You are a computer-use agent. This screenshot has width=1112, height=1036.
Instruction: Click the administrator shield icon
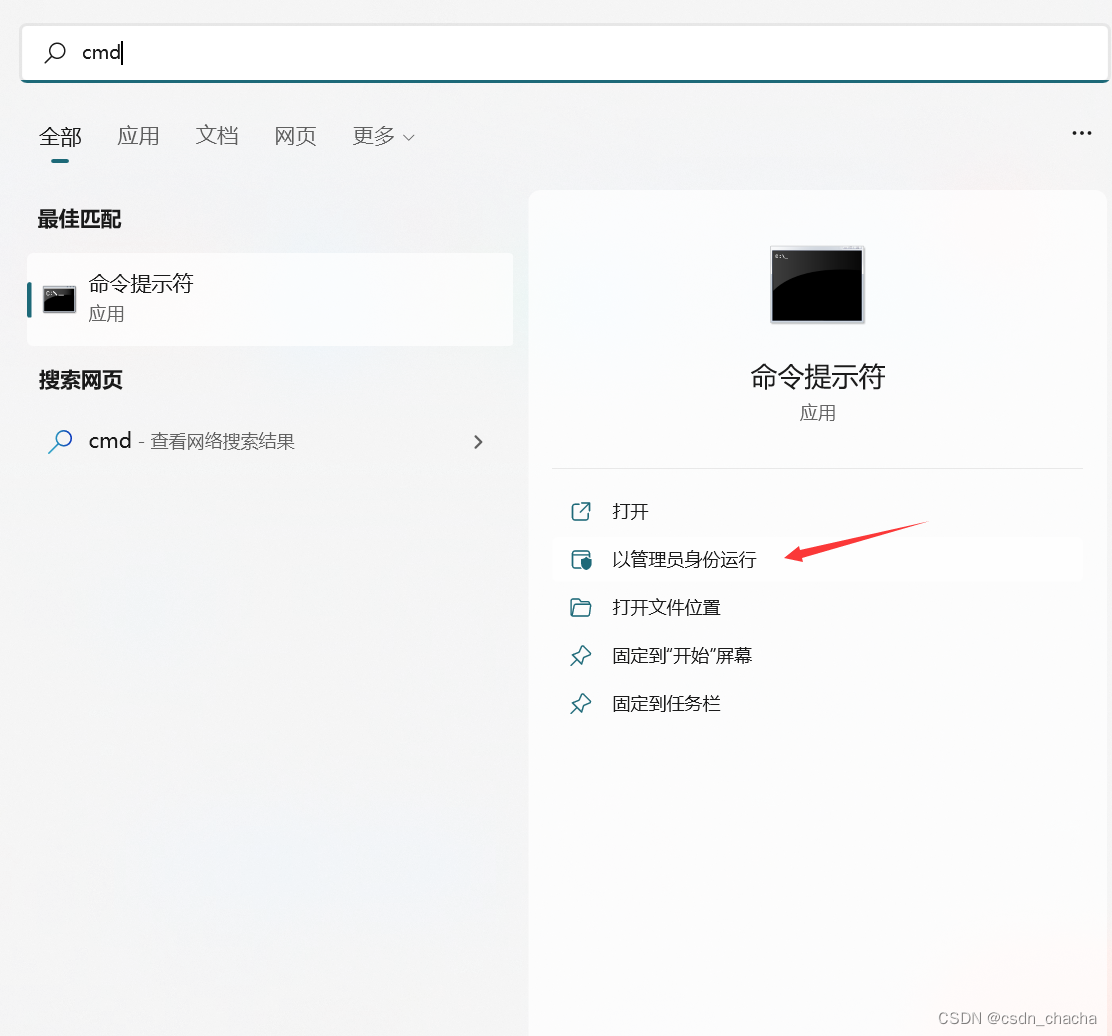tap(581, 559)
